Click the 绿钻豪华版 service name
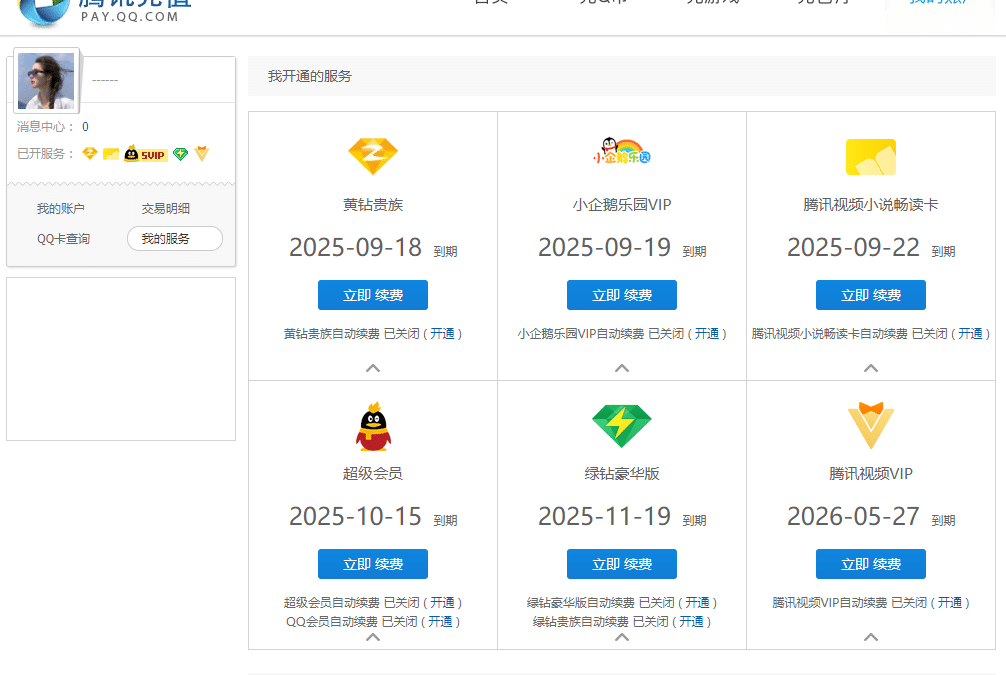 (x=622, y=474)
